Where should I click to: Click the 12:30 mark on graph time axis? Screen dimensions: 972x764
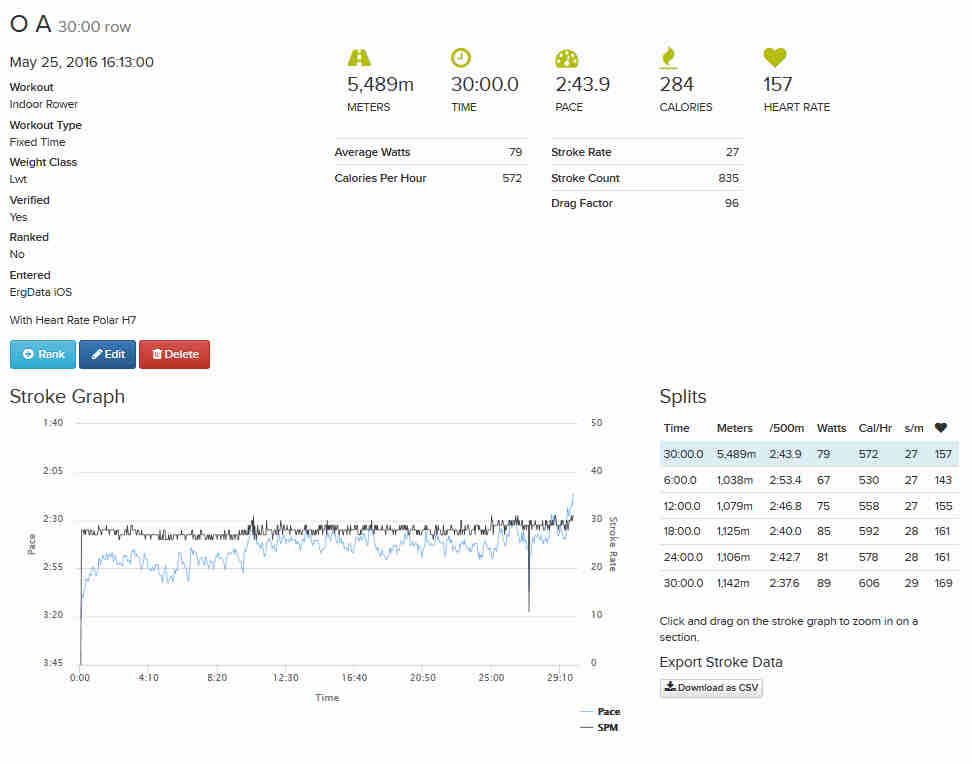tap(285, 678)
